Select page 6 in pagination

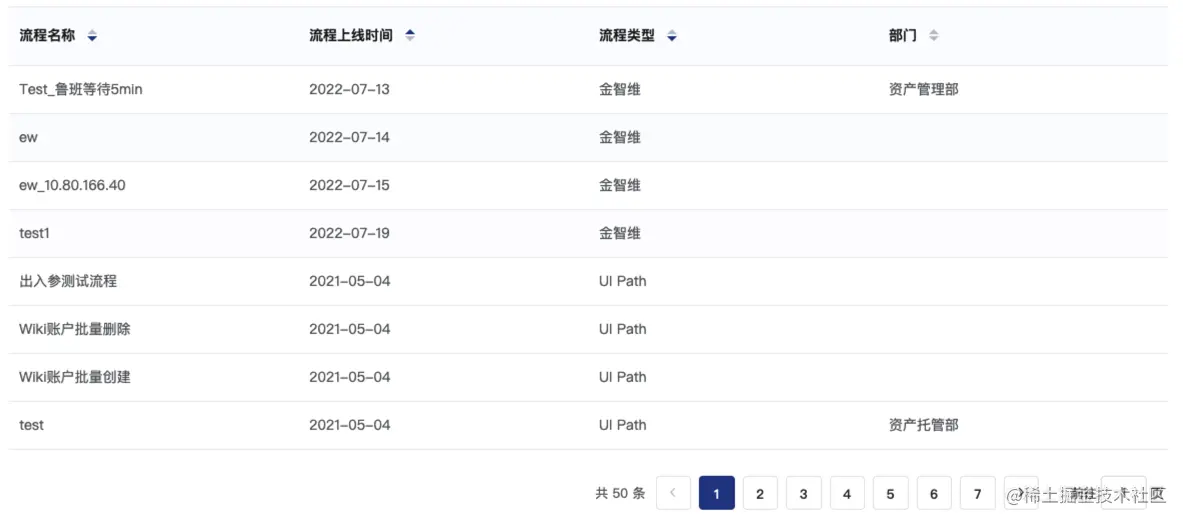coord(934,493)
